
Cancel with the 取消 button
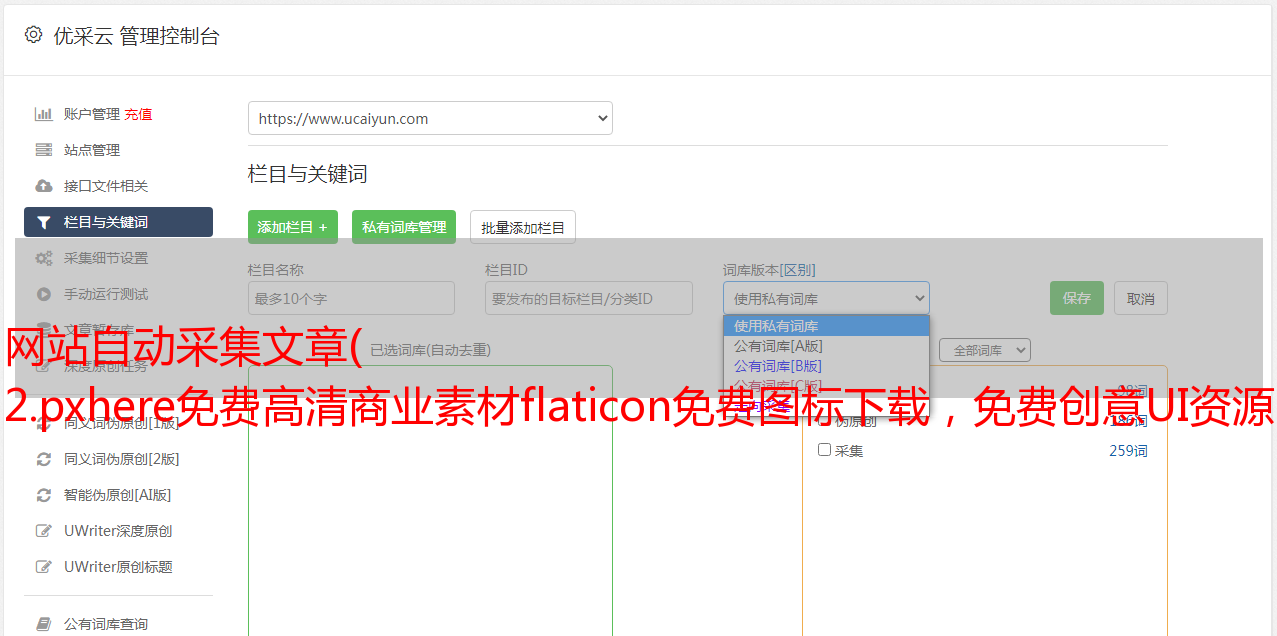1141,298
